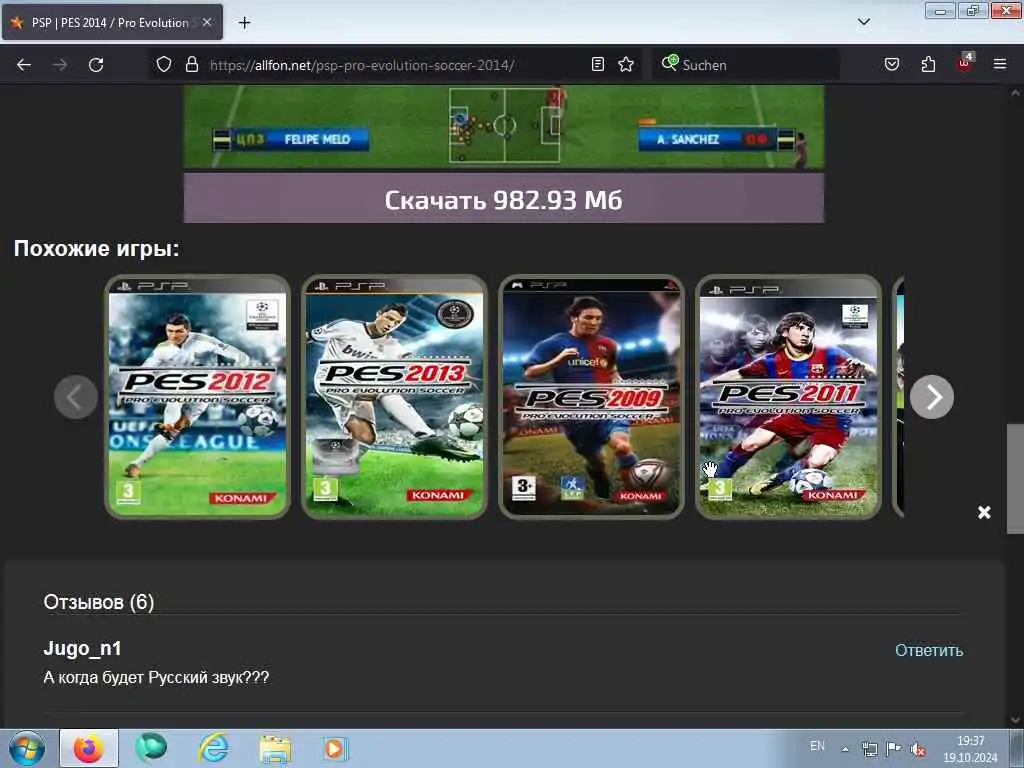Launch Internet Explorer from taskbar

[214, 748]
